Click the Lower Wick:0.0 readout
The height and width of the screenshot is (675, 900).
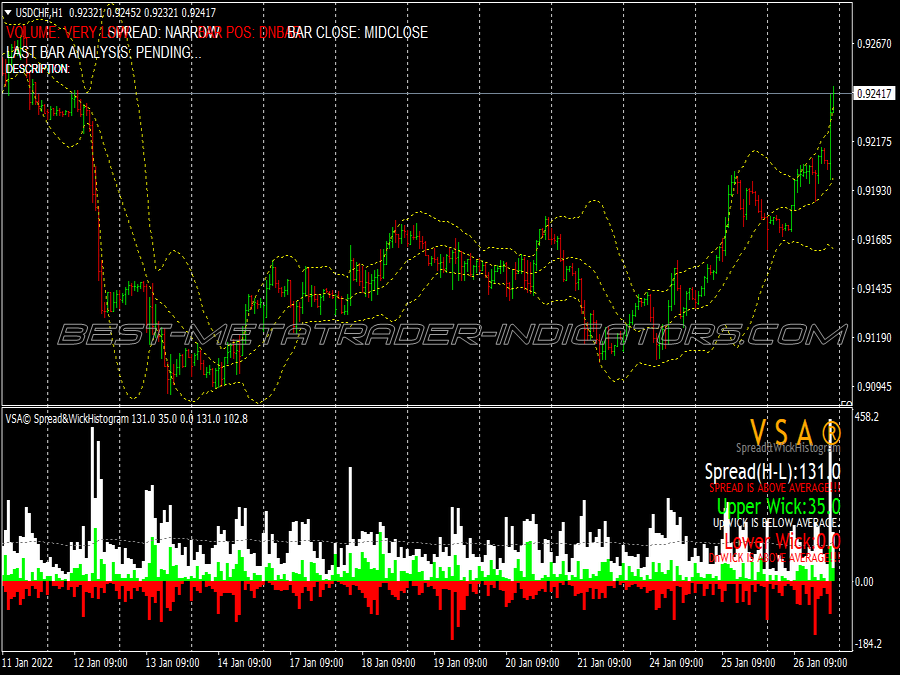pos(782,541)
